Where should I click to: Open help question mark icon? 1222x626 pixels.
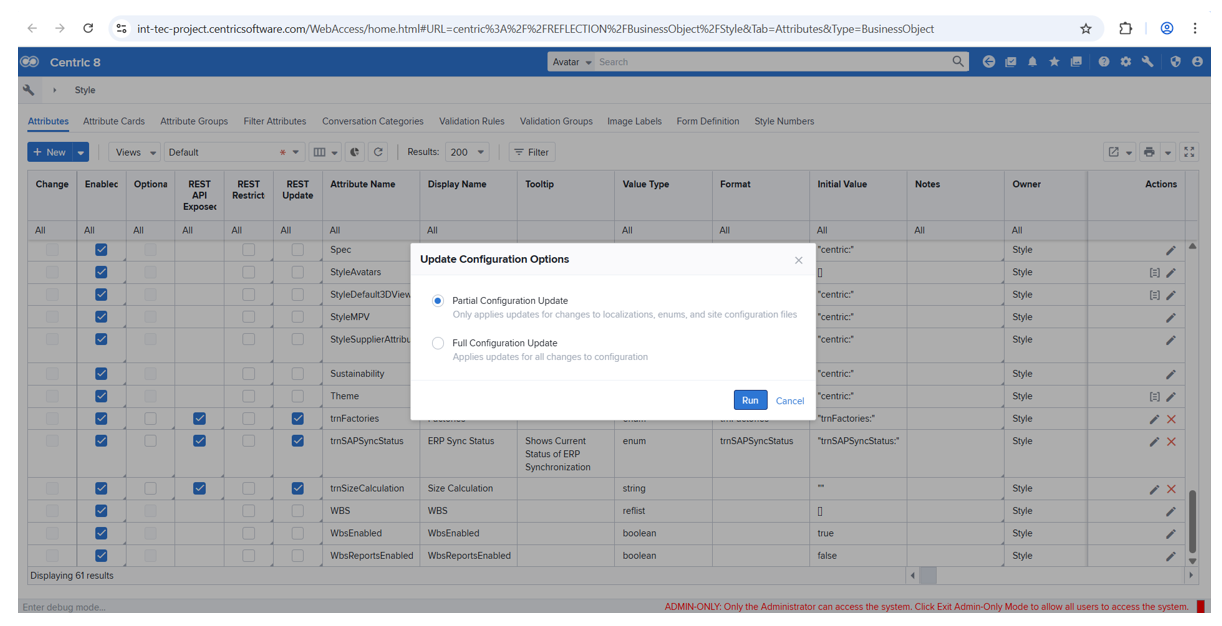(1104, 62)
